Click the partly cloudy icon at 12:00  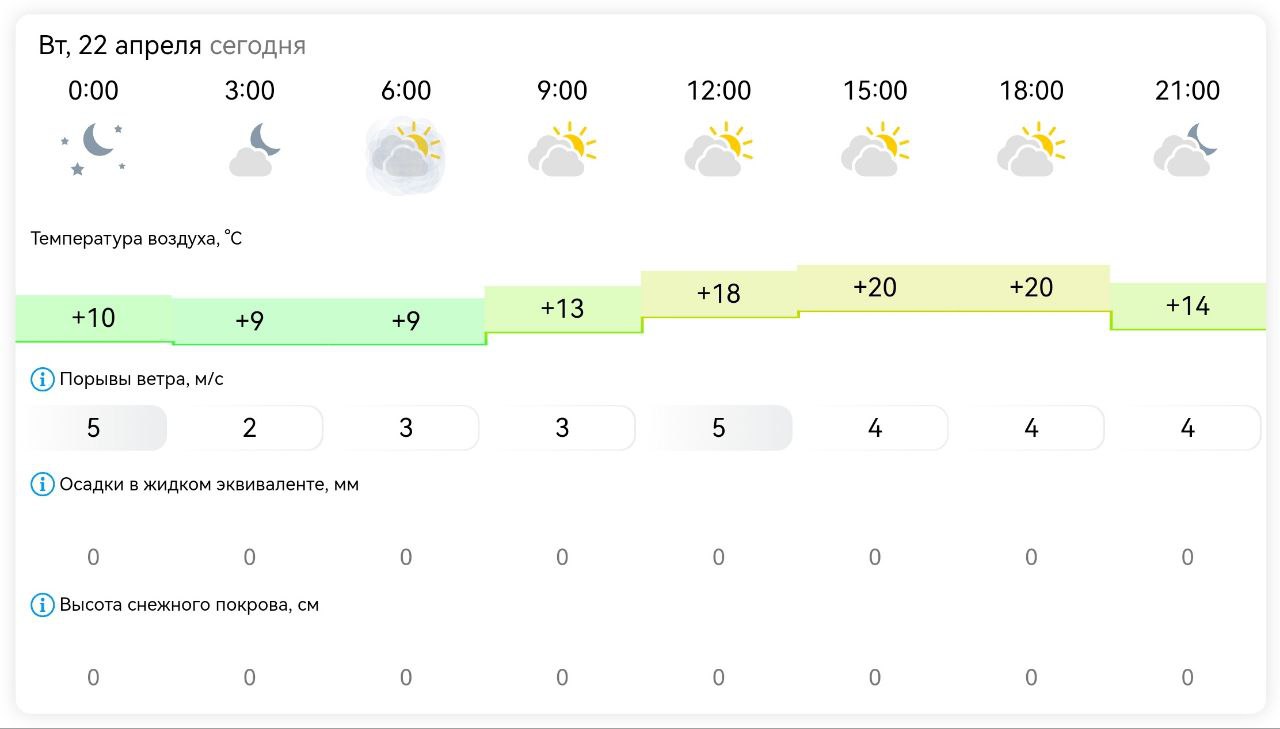click(718, 149)
